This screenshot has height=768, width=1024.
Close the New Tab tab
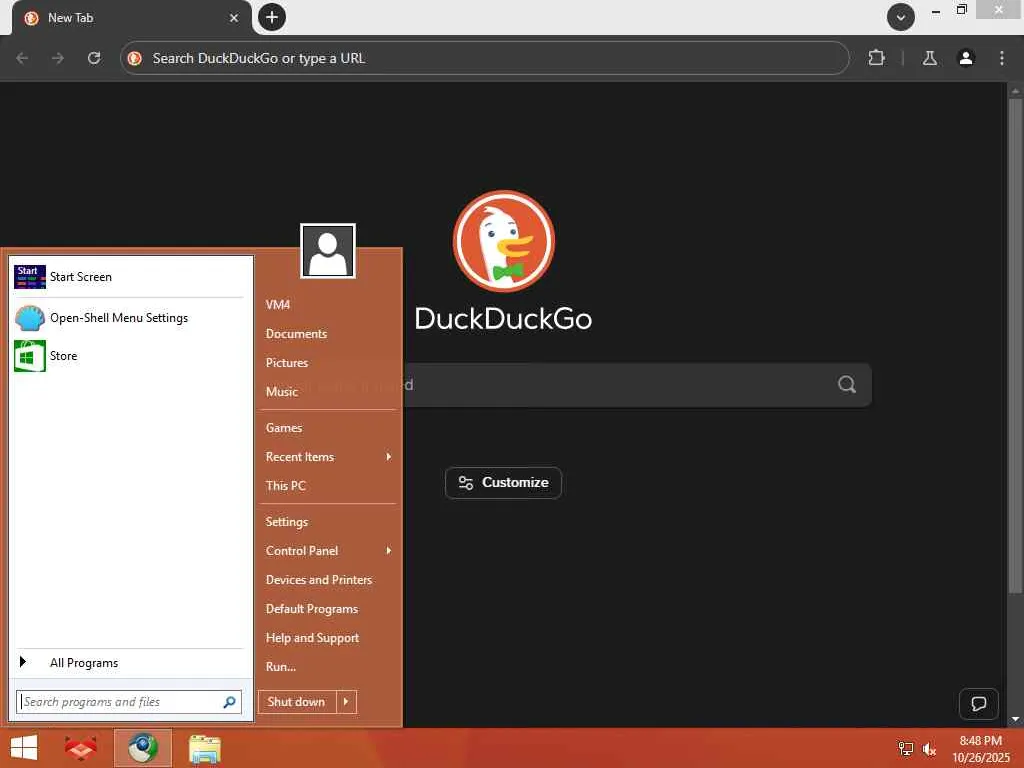(234, 18)
